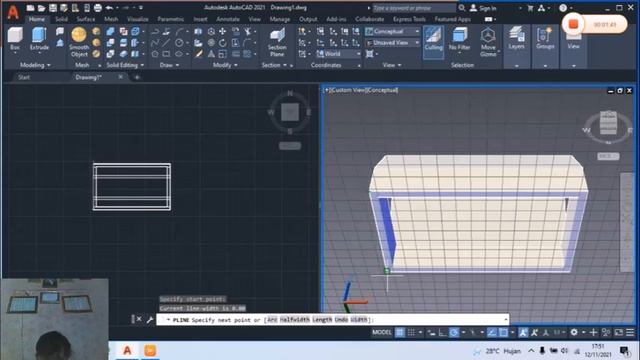Open the Groups panel button
This screenshot has height=360, width=640.
545,38
